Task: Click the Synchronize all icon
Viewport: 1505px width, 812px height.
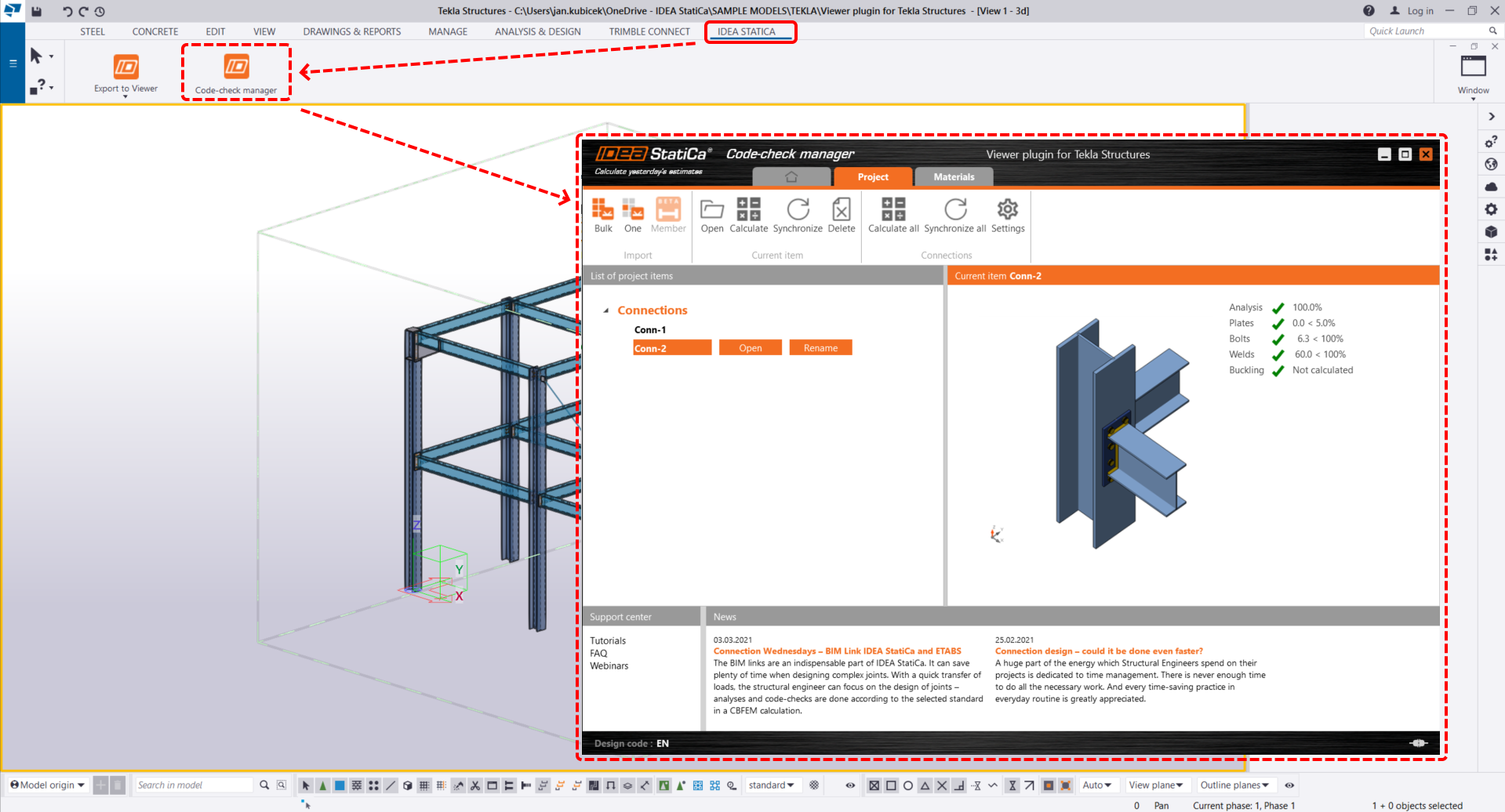Action: [x=954, y=210]
